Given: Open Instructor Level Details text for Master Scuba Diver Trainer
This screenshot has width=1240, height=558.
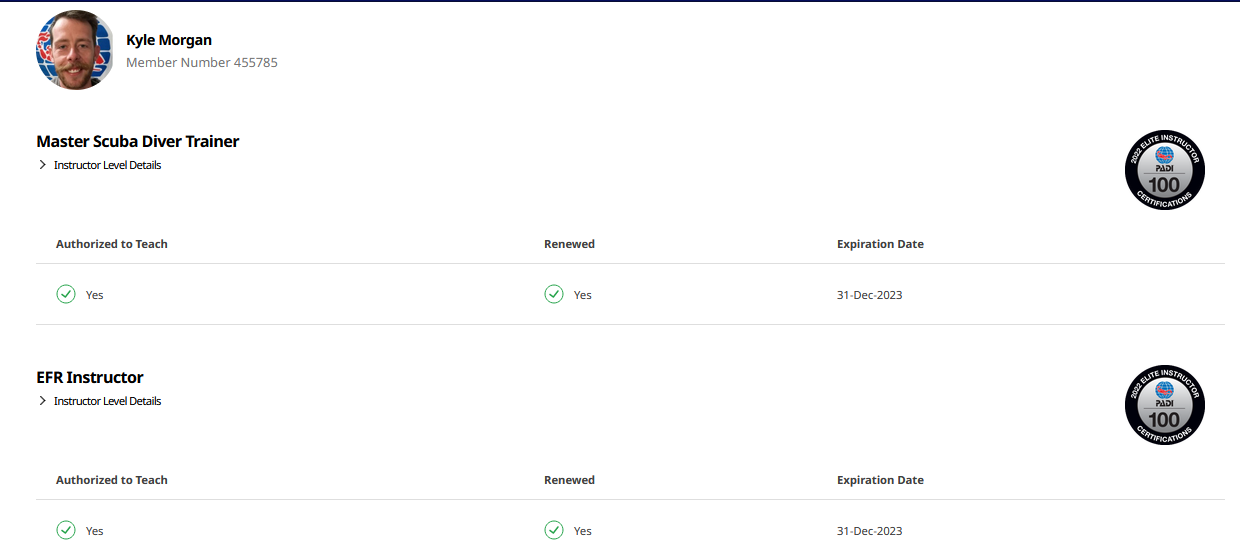Looking at the screenshot, I should pos(107,165).
